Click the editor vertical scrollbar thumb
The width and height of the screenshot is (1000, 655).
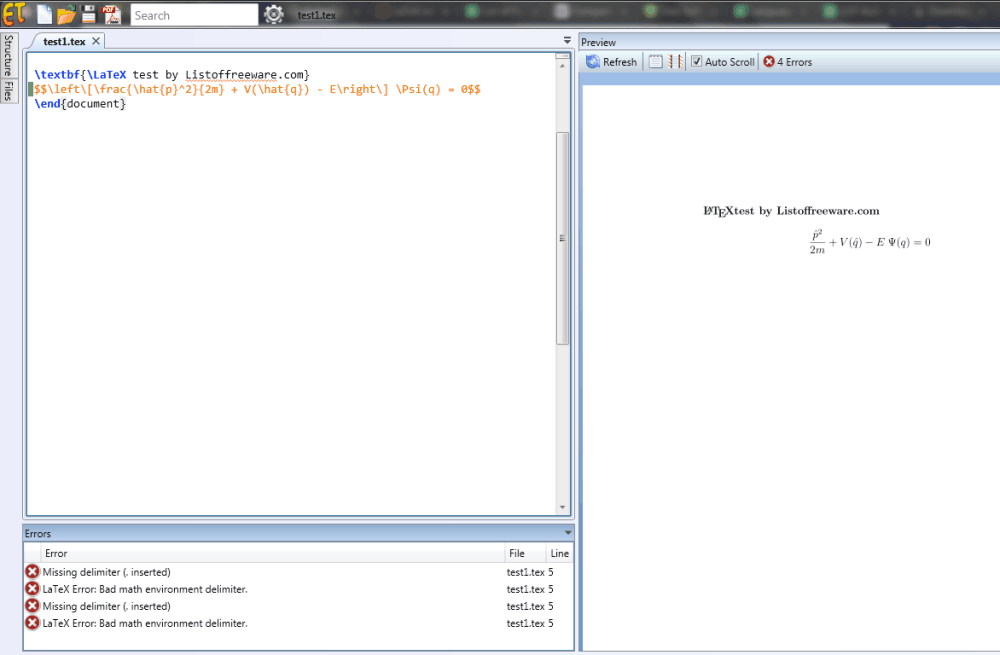click(x=562, y=238)
